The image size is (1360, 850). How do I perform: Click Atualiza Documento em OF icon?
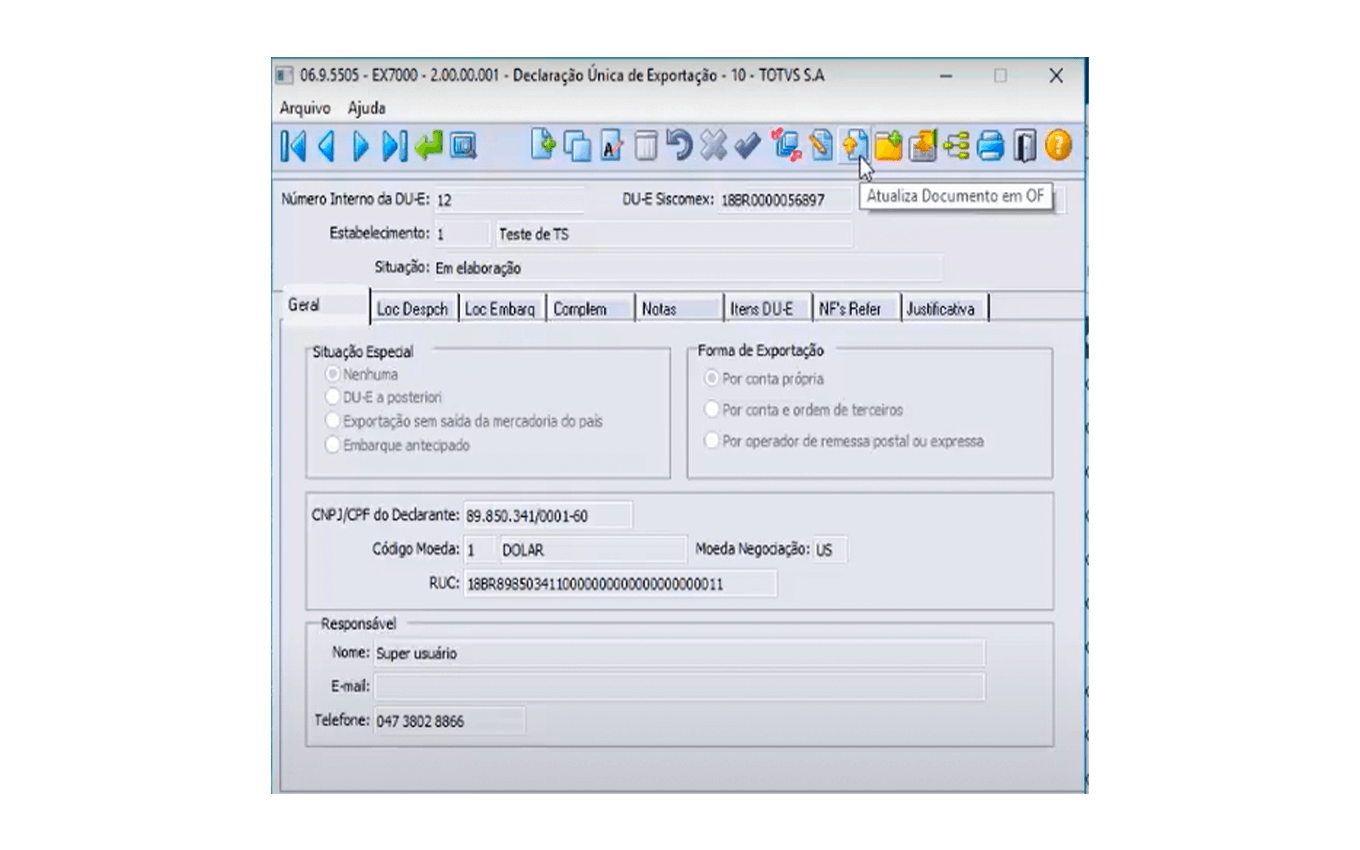coord(853,148)
